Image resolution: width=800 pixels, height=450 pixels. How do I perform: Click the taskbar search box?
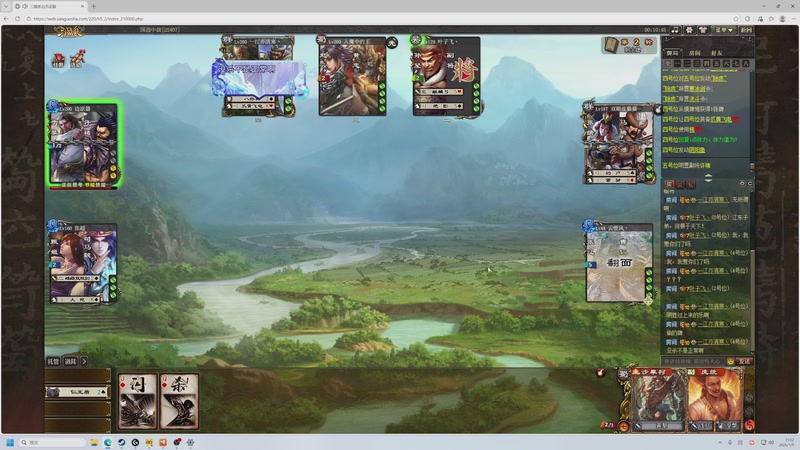pos(52,442)
